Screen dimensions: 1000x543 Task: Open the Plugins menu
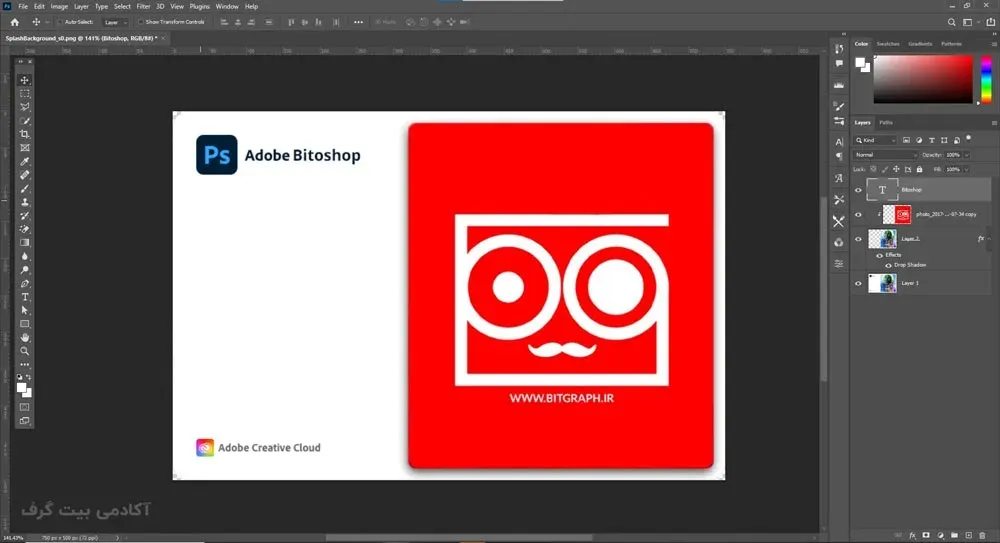click(x=200, y=6)
